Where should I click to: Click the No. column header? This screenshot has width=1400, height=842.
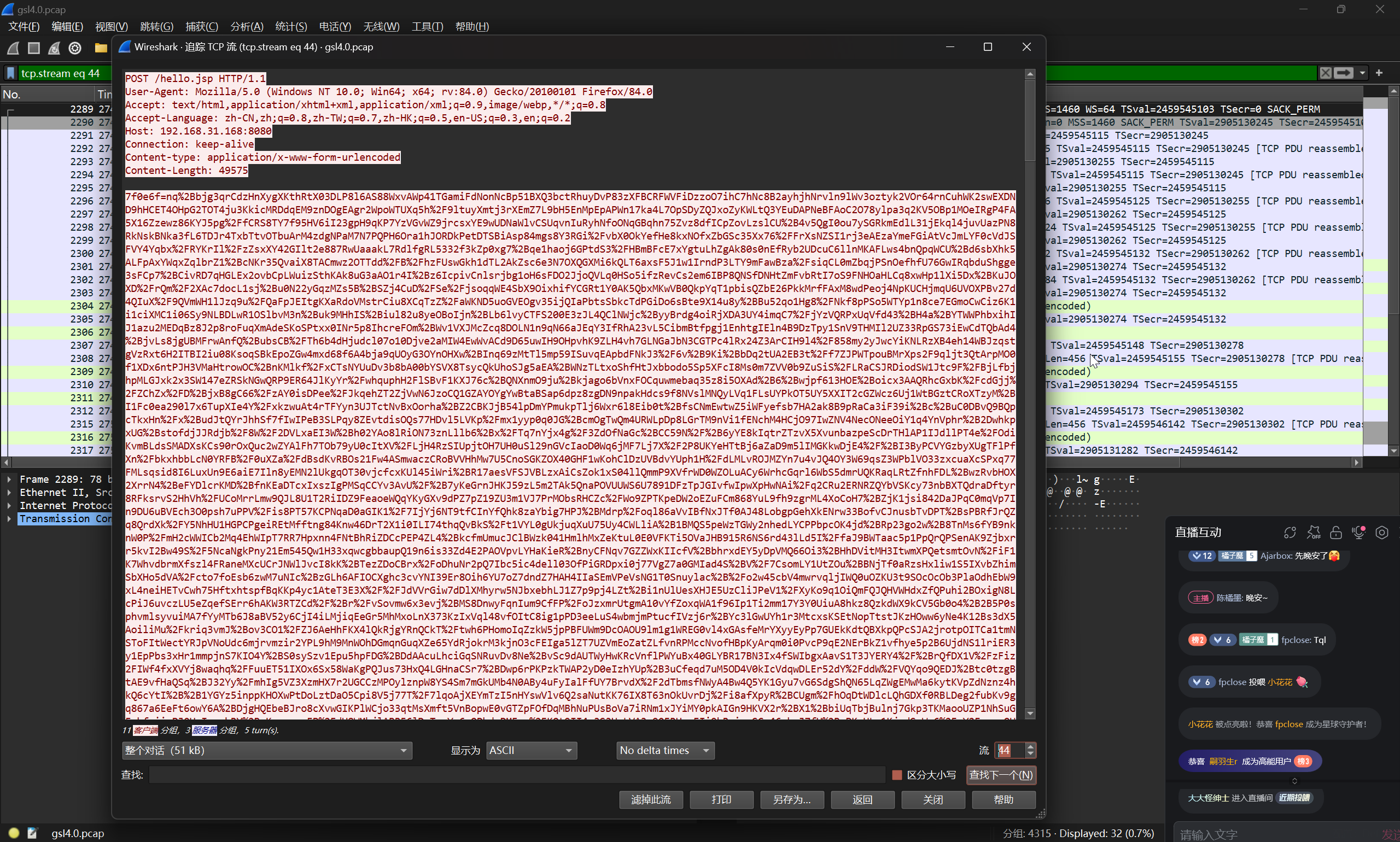[47, 94]
